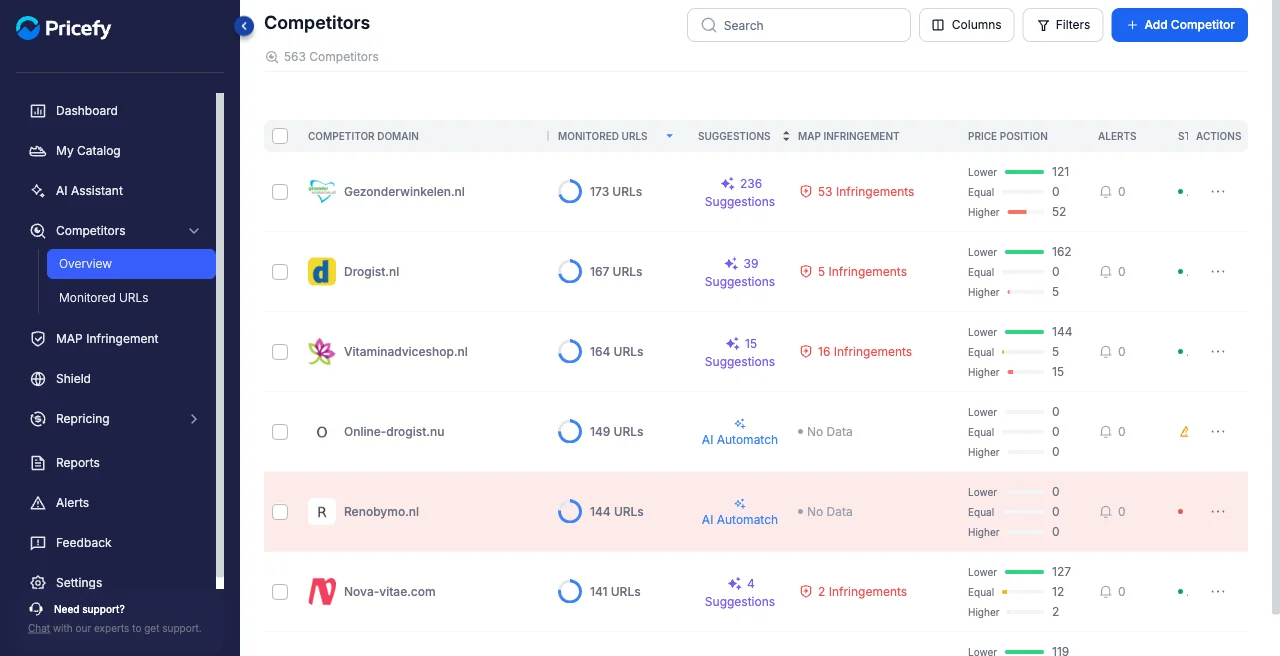View 2 Infringements for Nova-vitae.com
Screen dimensions: 1280x656
(853, 592)
